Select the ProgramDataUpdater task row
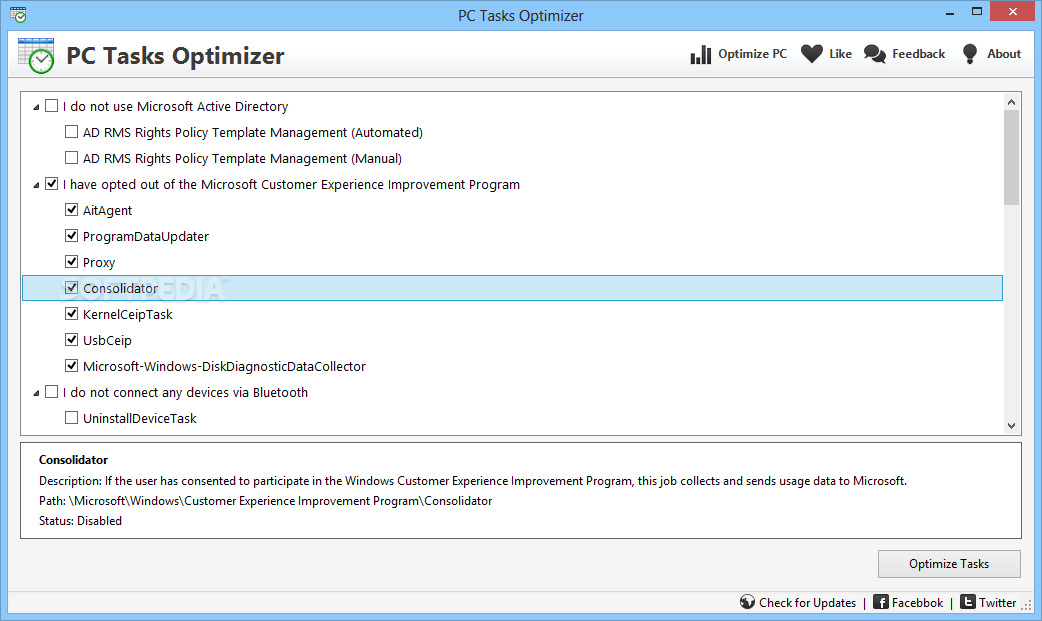 click(146, 236)
